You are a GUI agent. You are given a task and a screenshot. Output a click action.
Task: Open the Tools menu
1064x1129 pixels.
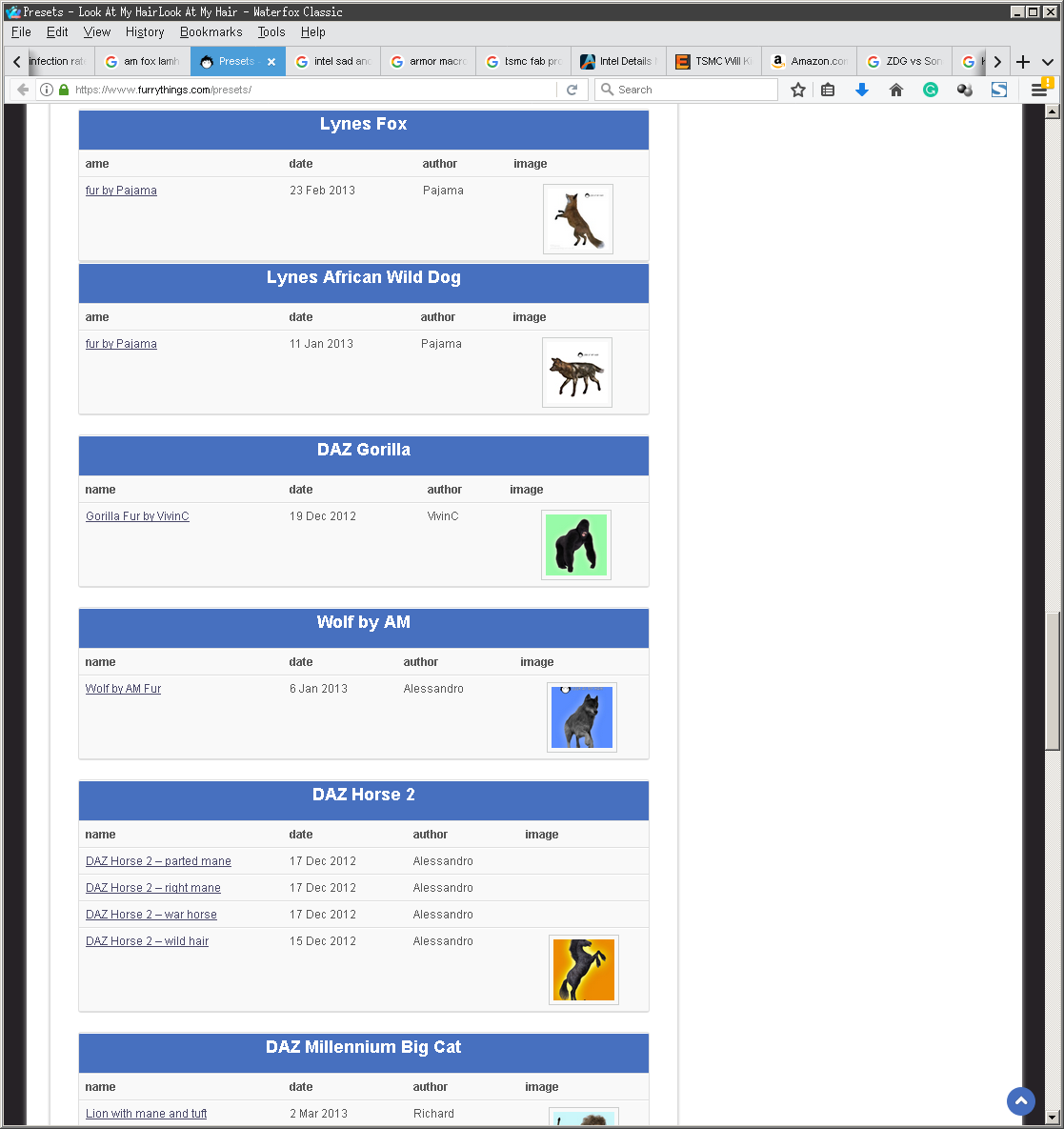pos(271,31)
